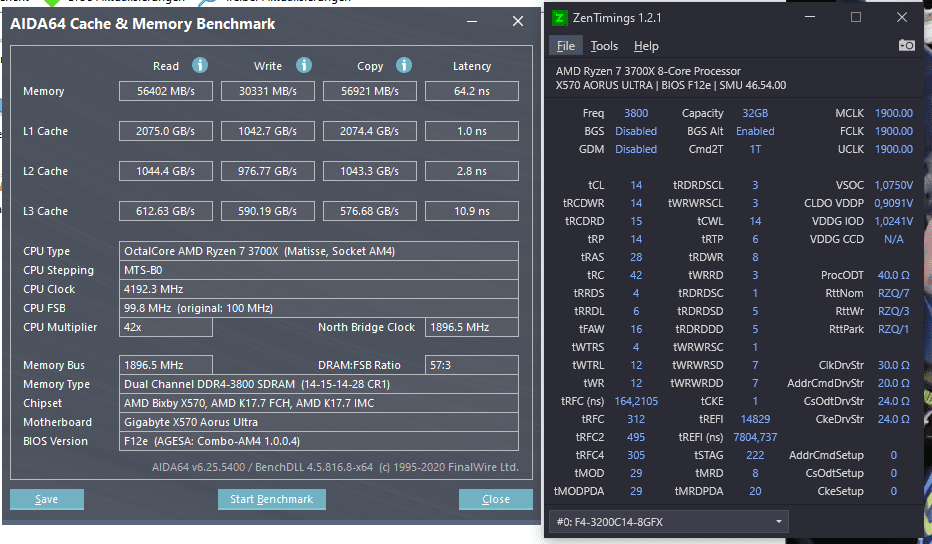
Task: Click the Close button in AIDA64 benchmark
Action: click(x=496, y=499)
